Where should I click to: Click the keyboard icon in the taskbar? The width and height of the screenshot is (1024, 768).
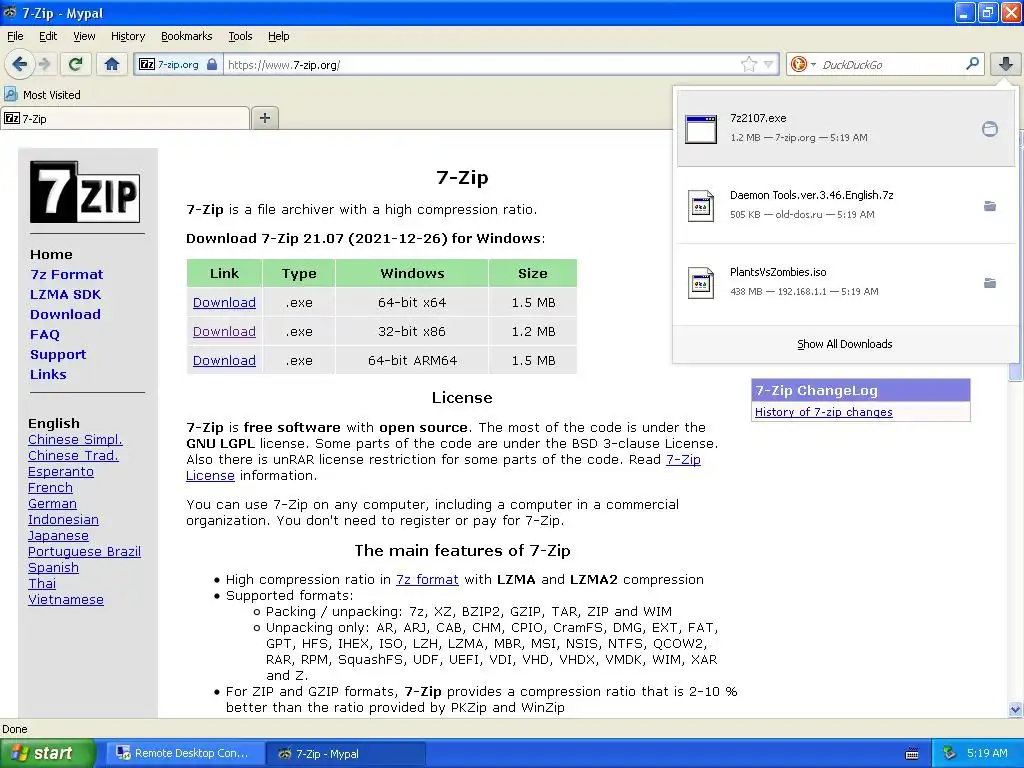(912, 754)
